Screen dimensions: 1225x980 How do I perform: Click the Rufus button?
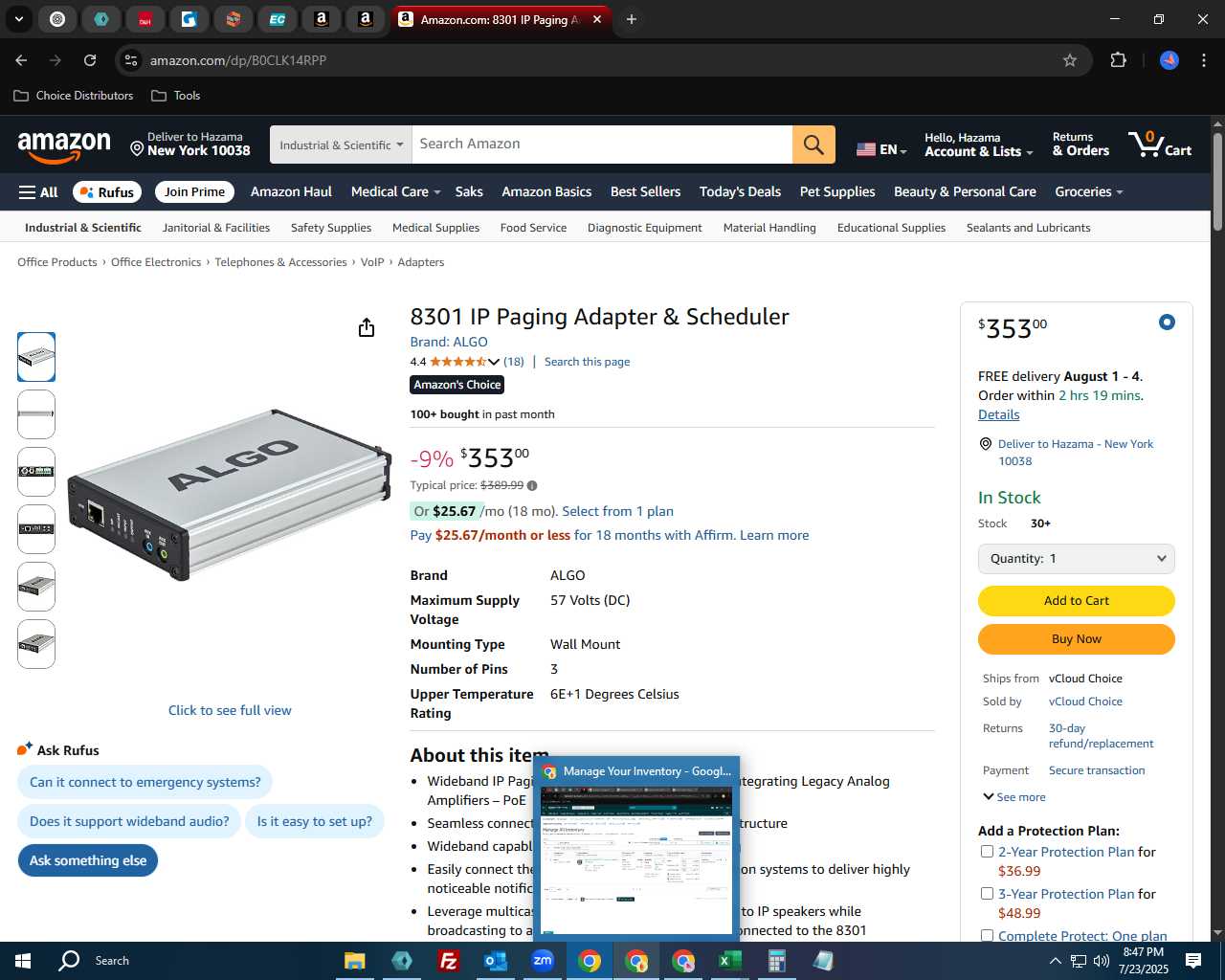(107, 191)
